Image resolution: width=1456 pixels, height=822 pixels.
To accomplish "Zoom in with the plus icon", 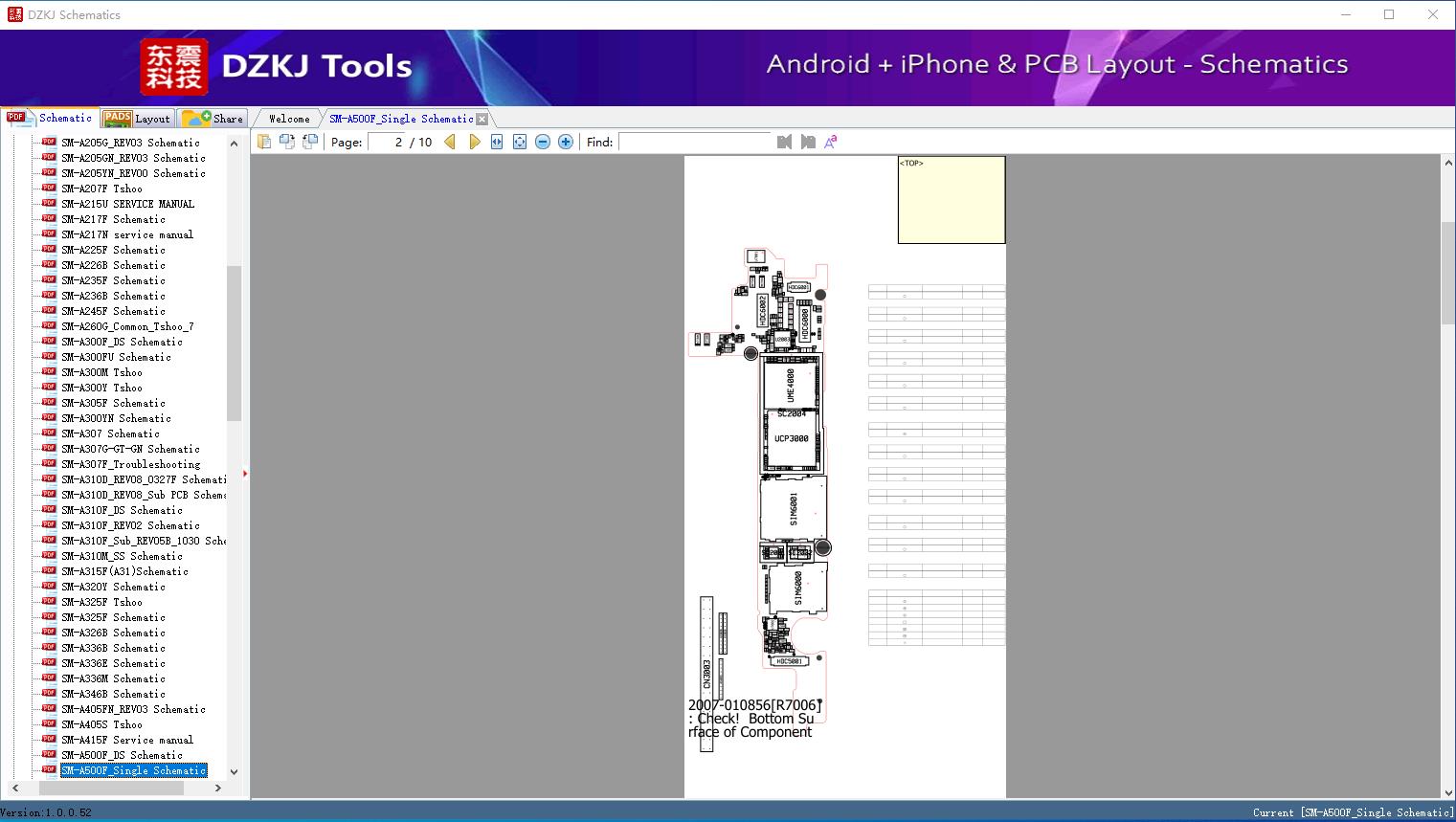I will click(x=566, y=142).
